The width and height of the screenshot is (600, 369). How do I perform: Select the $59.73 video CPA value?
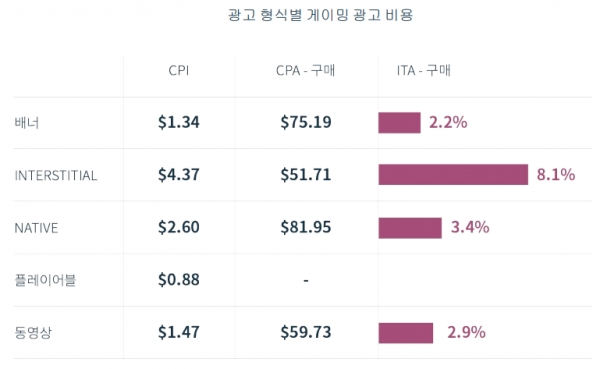[306, 332]
